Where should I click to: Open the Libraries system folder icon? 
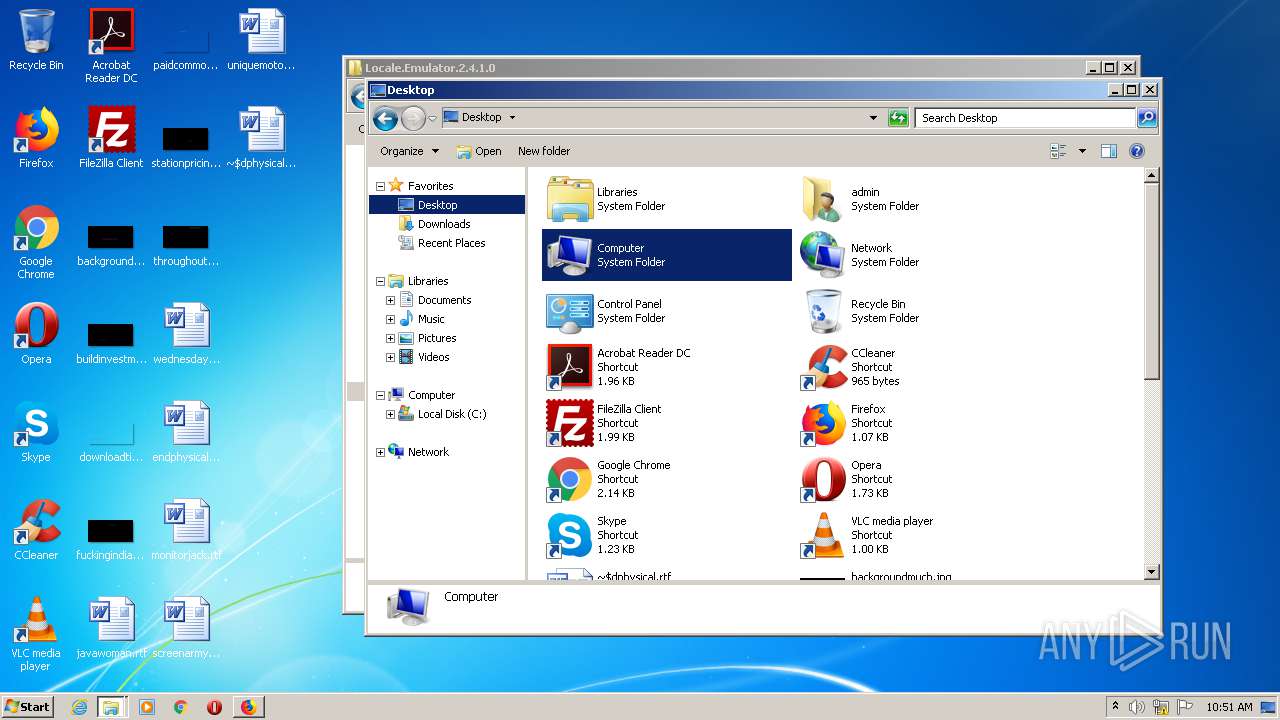coord(570,199)
